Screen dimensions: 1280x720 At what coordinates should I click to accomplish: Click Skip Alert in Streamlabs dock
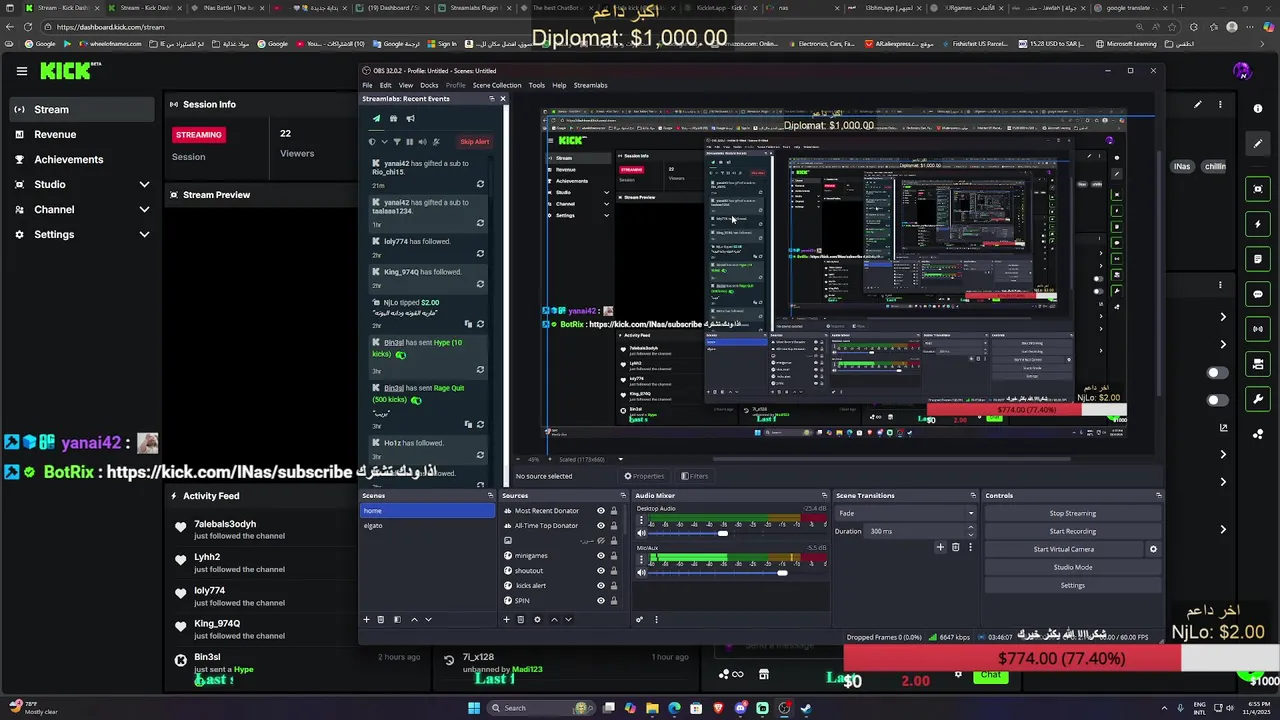(475, 142)
